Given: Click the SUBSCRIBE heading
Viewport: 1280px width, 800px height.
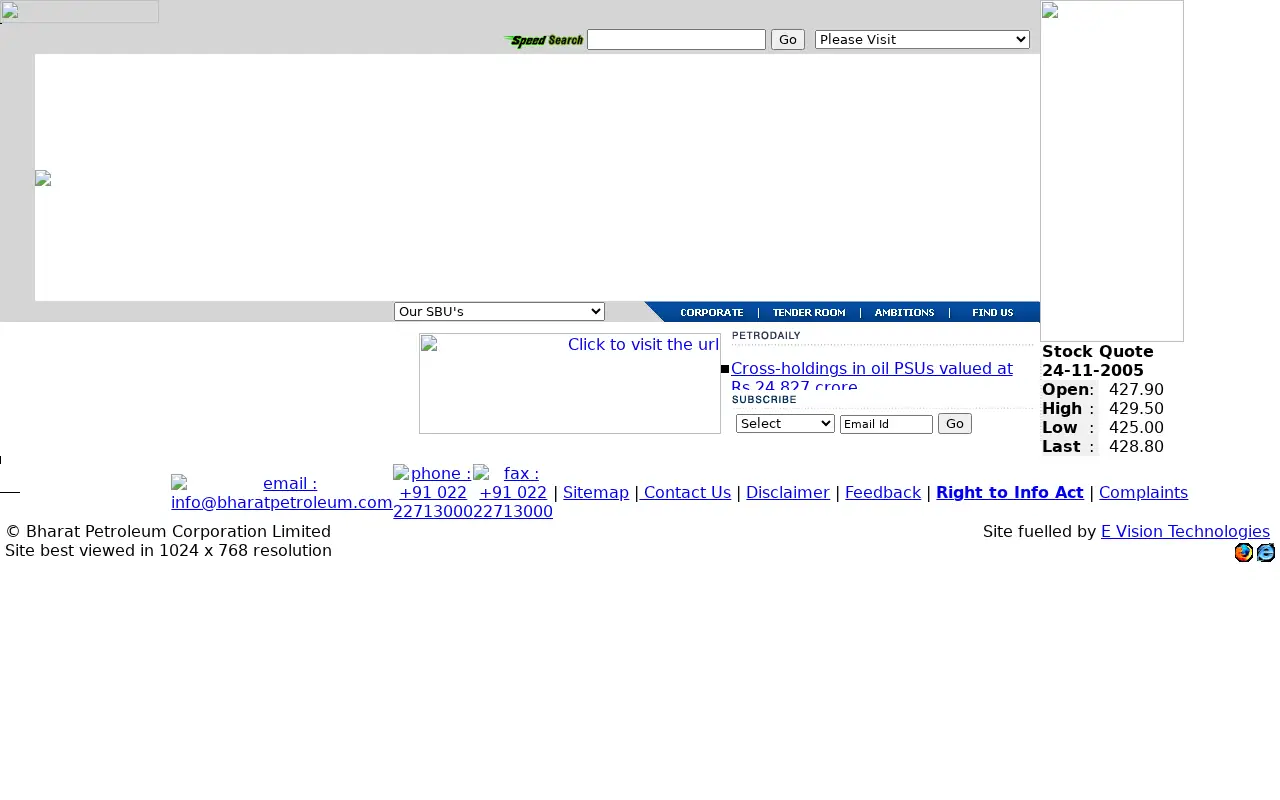Looking at the screenshot, I should tap(764, 400).
